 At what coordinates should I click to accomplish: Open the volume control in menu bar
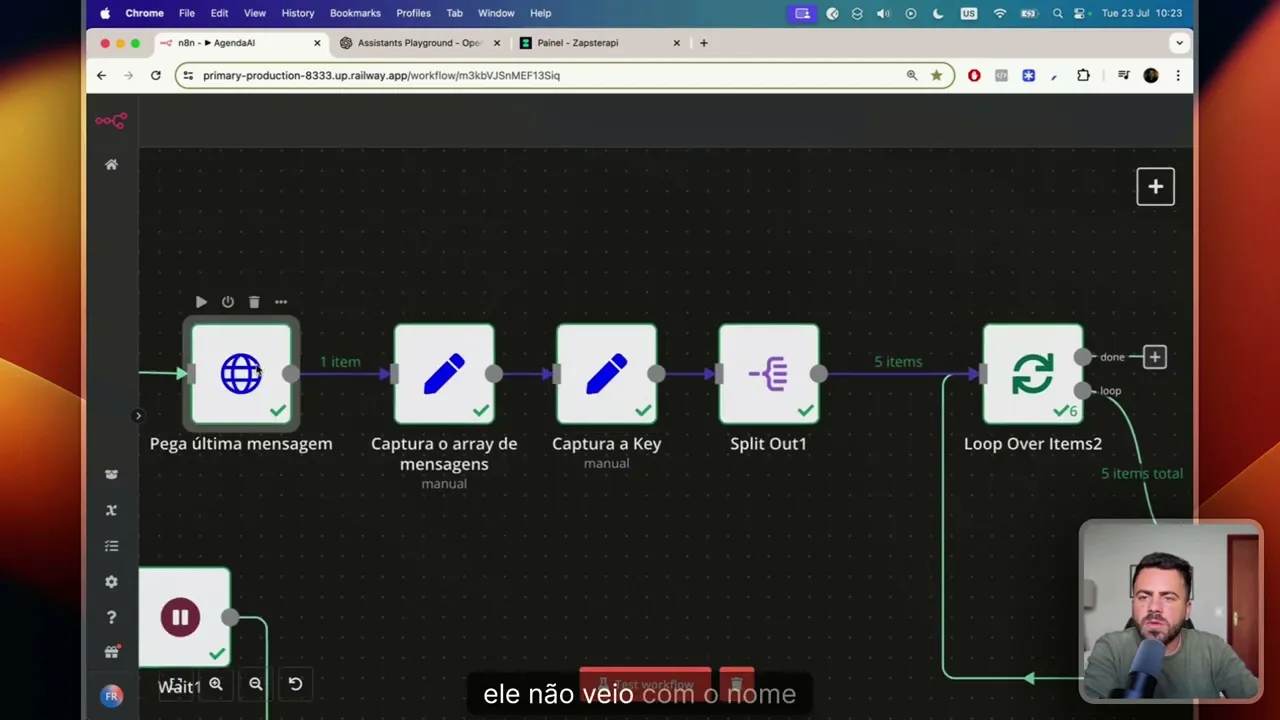coord(883,13)
